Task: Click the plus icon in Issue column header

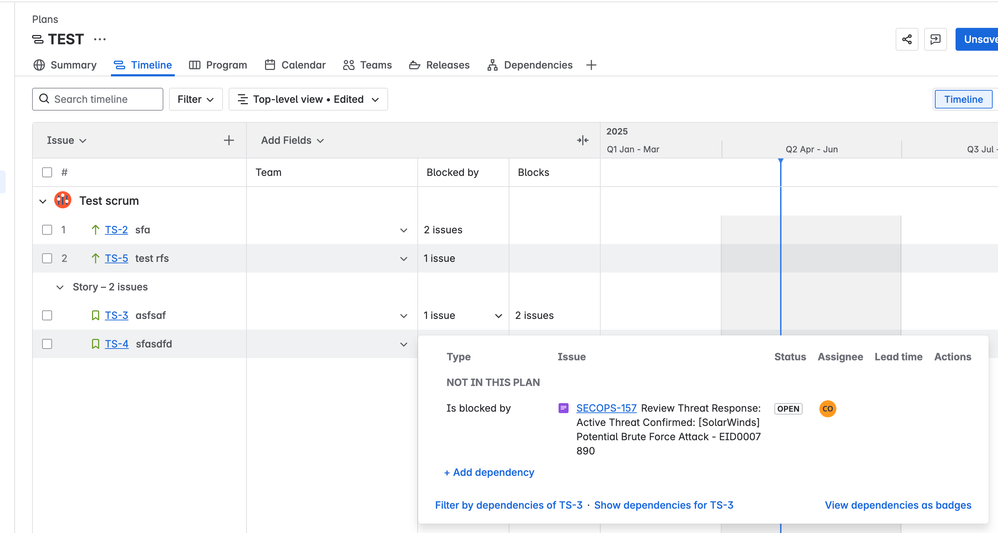Action: tap(229, 140)
